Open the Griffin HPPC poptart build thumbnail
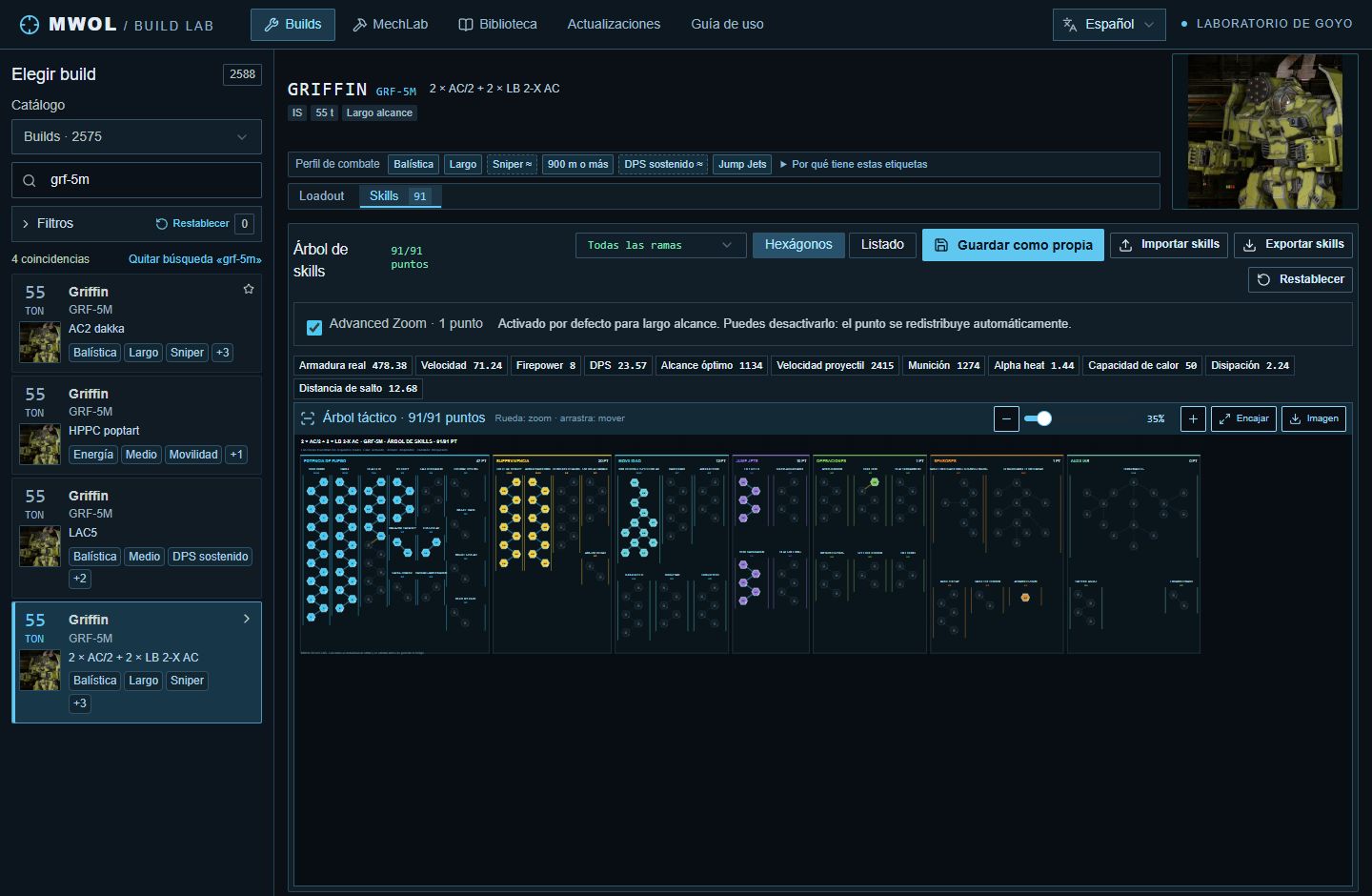1372x896 pixels. click(40, 445)
